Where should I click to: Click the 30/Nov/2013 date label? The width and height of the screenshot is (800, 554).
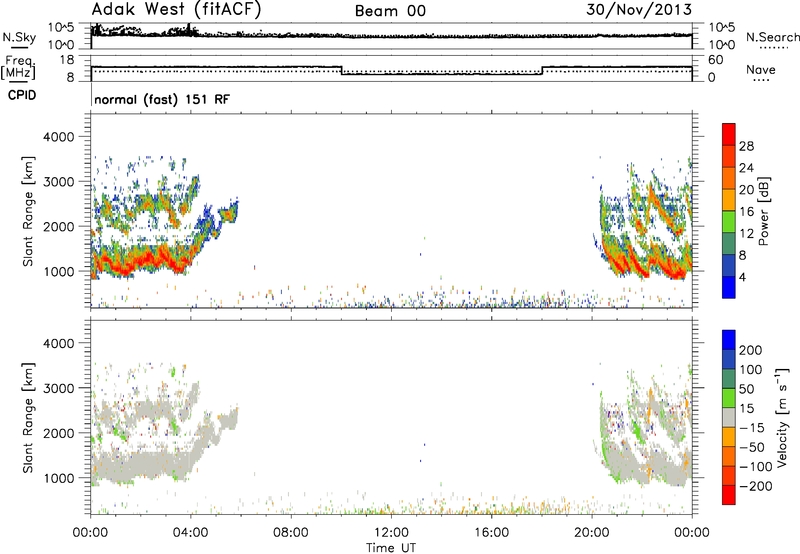pyautogui.click(x=639, y=10)
